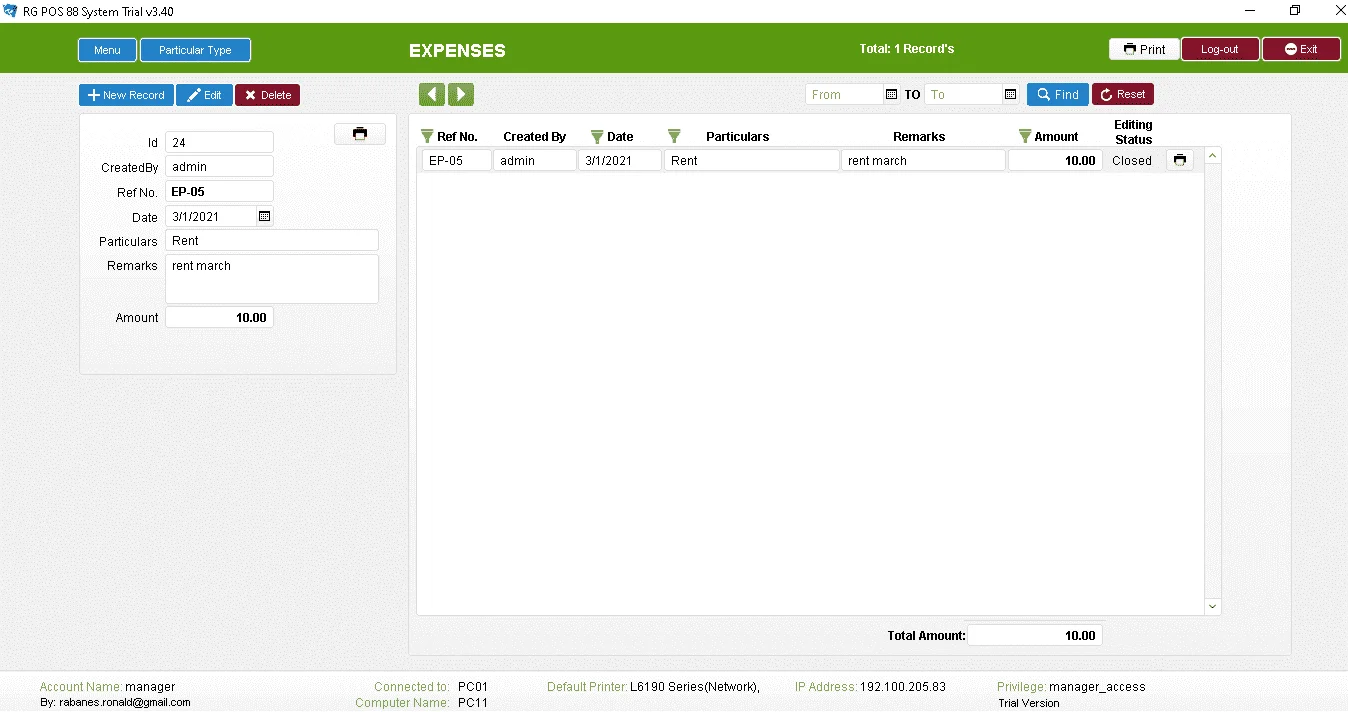The height and width of the screenshot is (712, 1348).
Task: Click the rabanes.ronald@gmail.com text
Action: pyautogui.click(x=125, y=703)
